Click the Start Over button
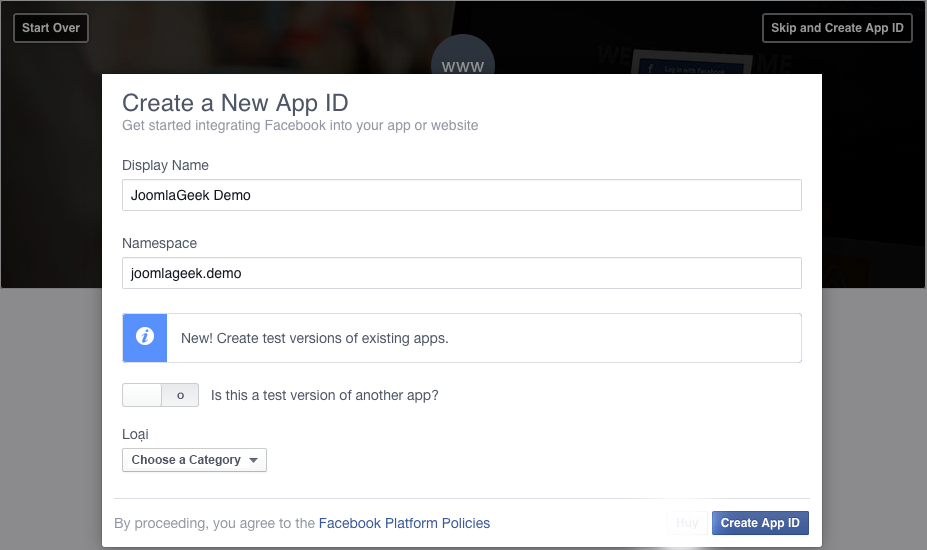Viewport: 927px width, 550px height. pos(51,28)
